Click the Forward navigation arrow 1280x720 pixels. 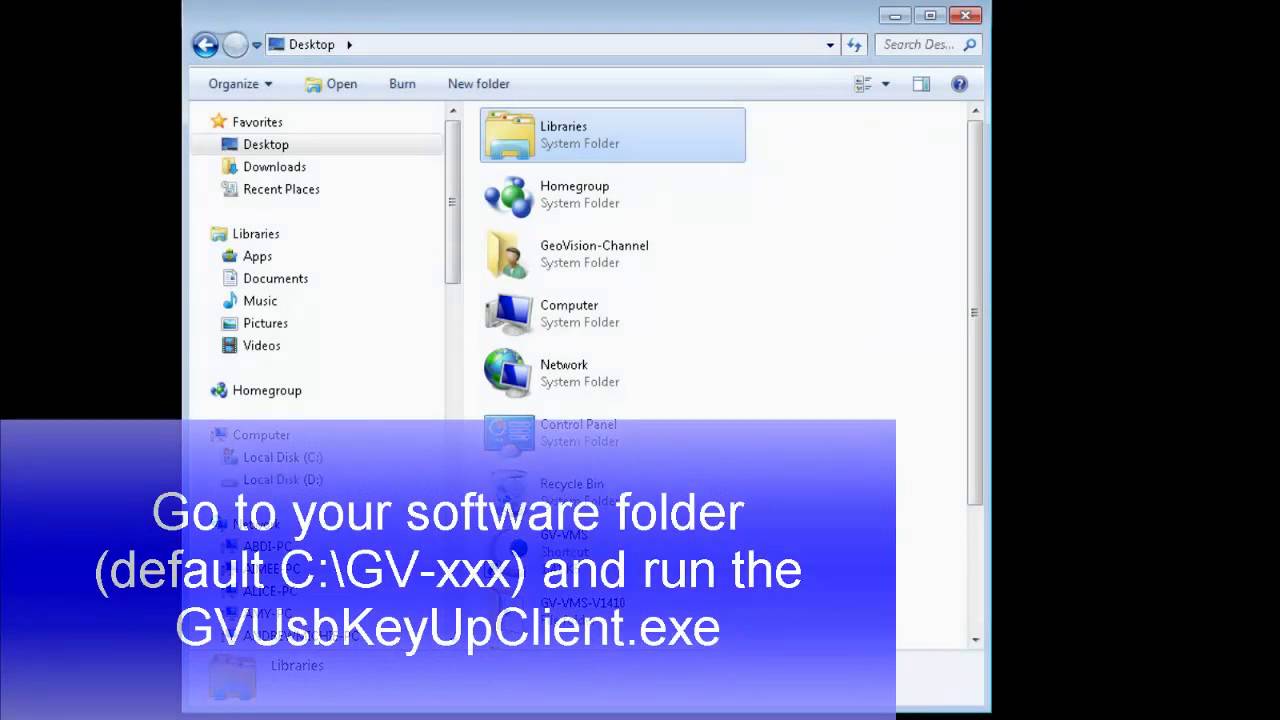click(235, 44)
